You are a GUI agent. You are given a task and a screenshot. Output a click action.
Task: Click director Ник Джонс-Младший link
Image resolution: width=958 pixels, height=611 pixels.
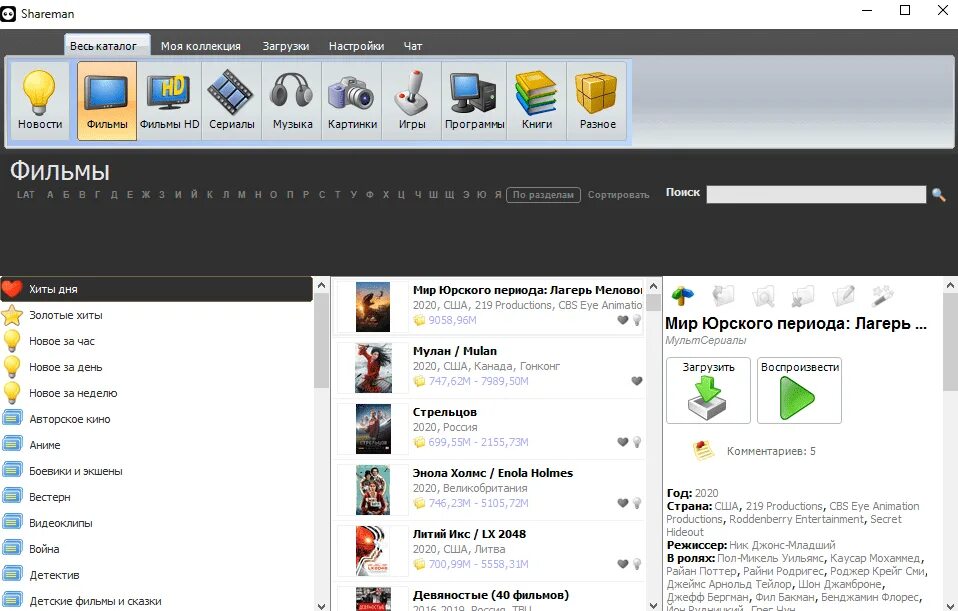[x=782, y=545]
